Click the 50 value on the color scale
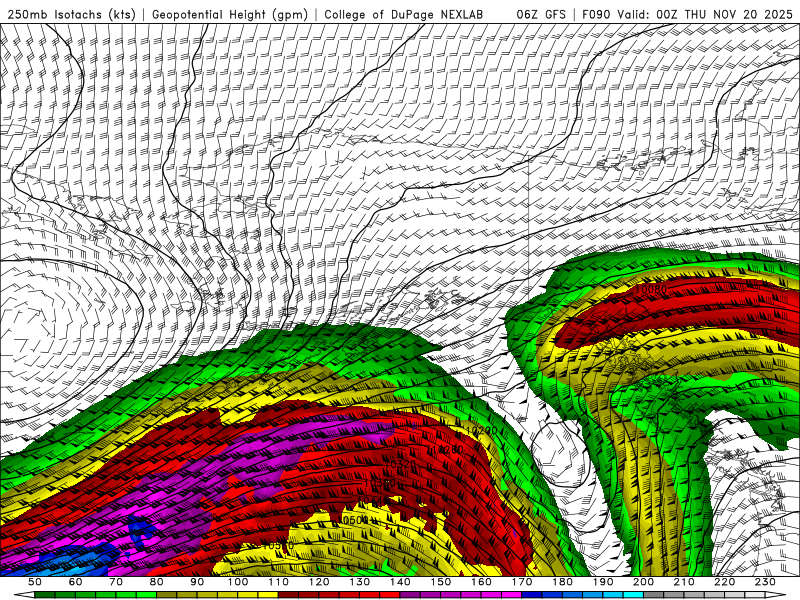 coord(35,582)
